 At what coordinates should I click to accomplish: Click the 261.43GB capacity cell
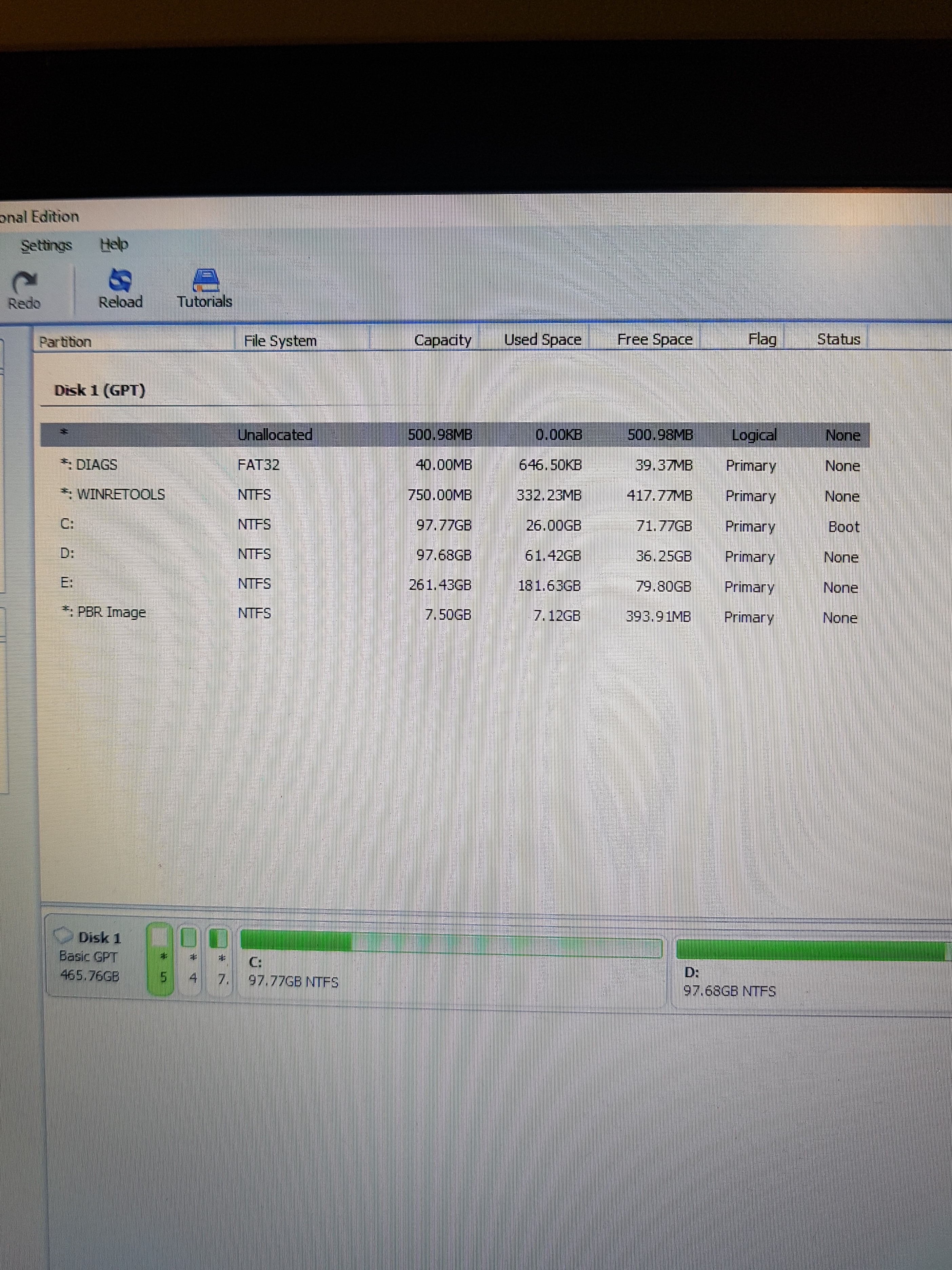[440, 584]
